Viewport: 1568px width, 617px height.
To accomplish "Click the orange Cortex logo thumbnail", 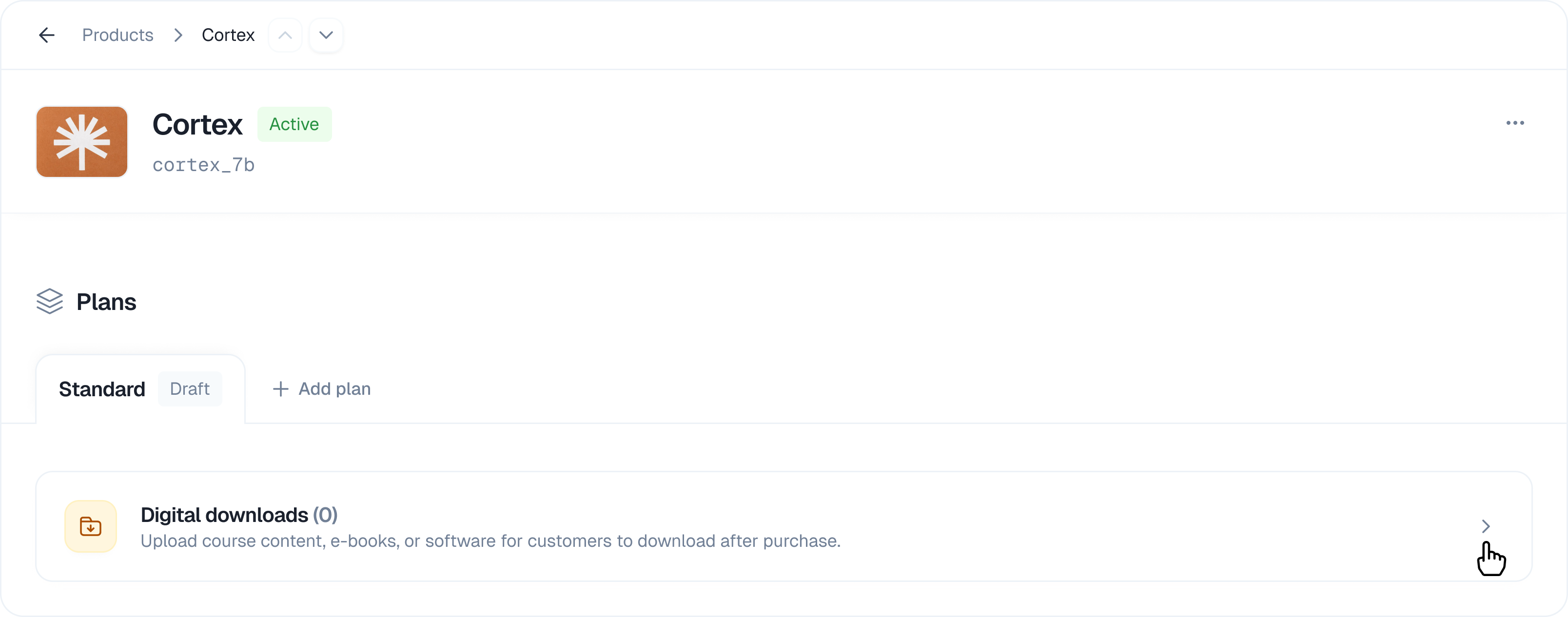I will pos(82,142).
